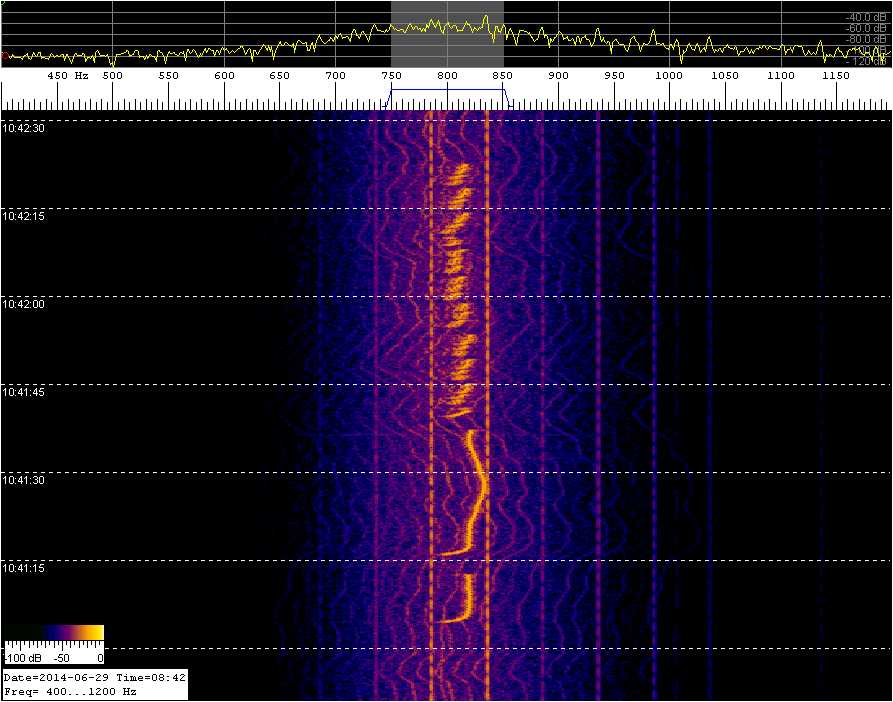Select the 10:41:30 timestamp label
Image resolution: width=893 pixels, height=702 pixels.
(24, 480)
